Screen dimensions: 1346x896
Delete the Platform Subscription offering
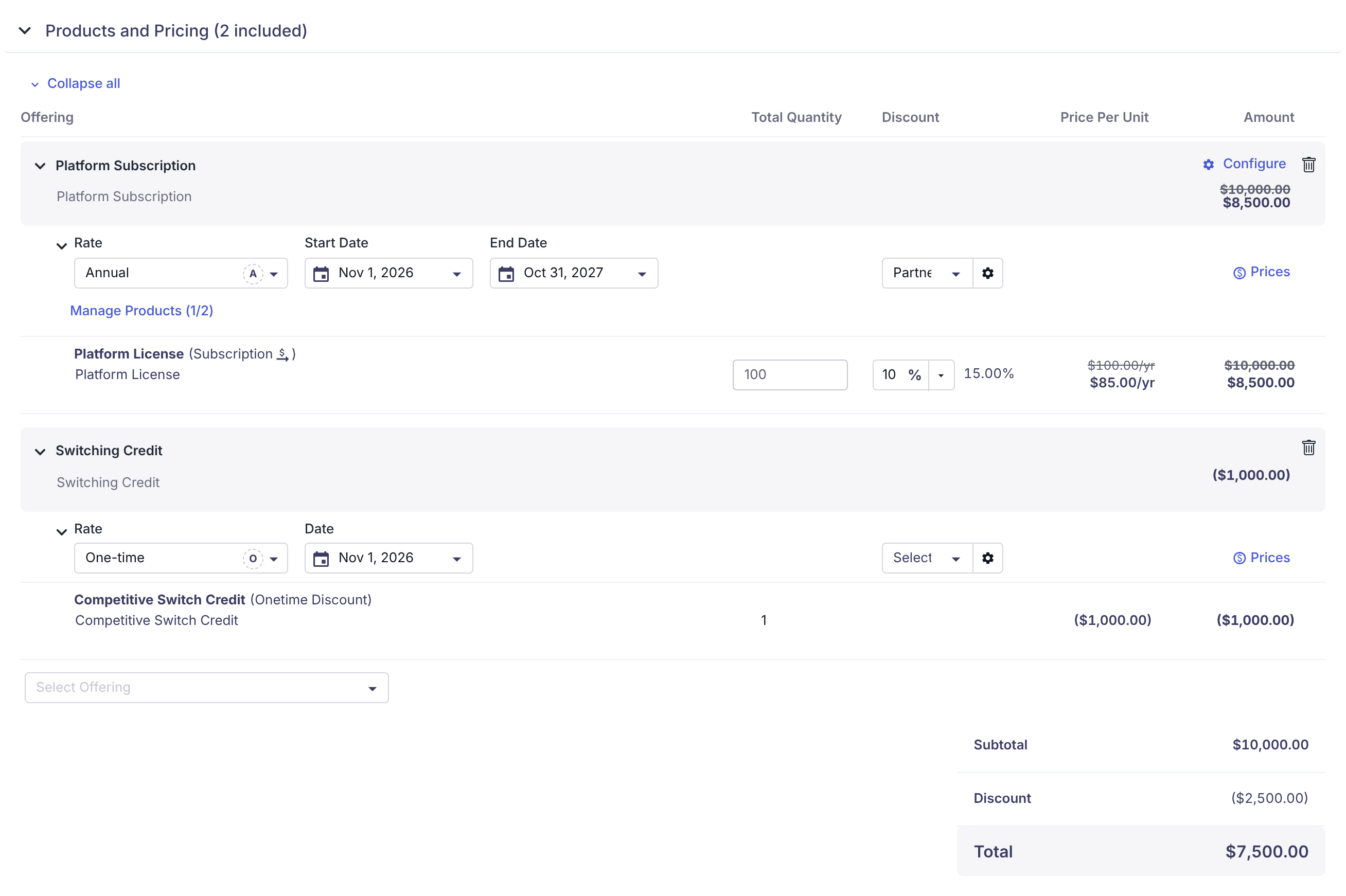click(x=1308, y=165)
